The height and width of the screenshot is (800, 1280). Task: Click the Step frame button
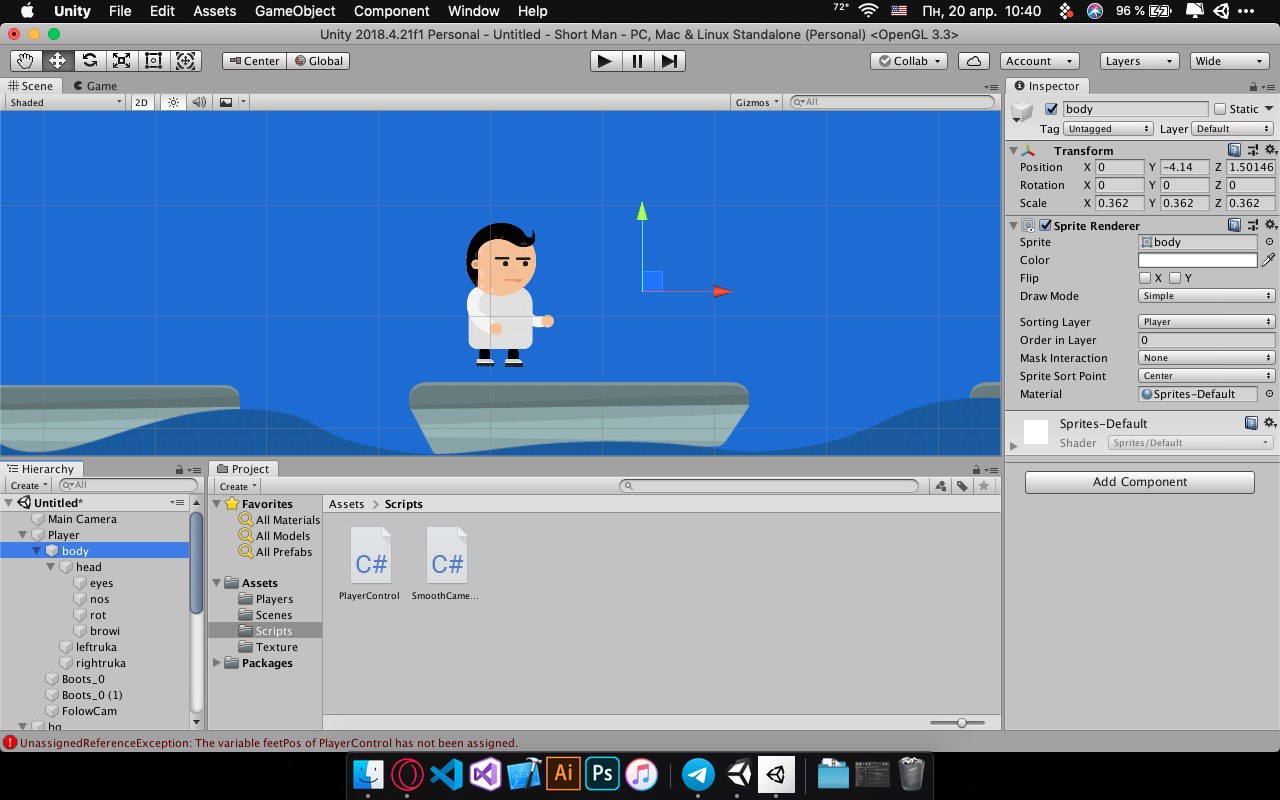click(x=669, y=61)
